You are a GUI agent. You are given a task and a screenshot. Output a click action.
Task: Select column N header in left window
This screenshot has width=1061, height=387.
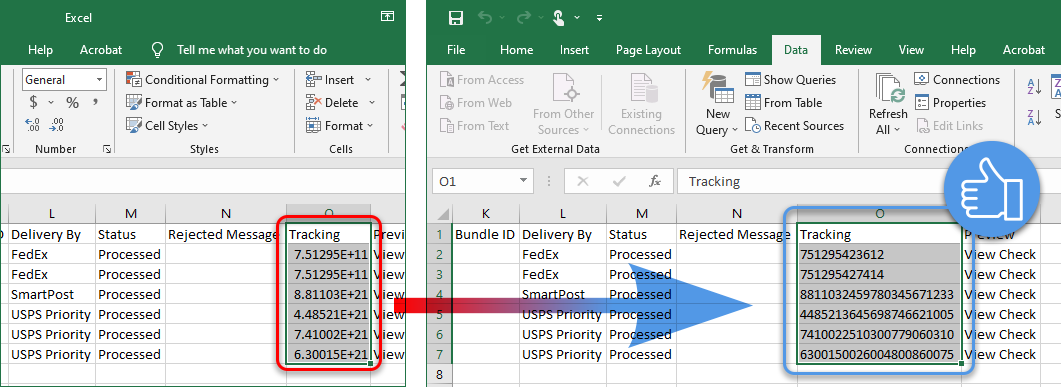click(x=225, y=214)
